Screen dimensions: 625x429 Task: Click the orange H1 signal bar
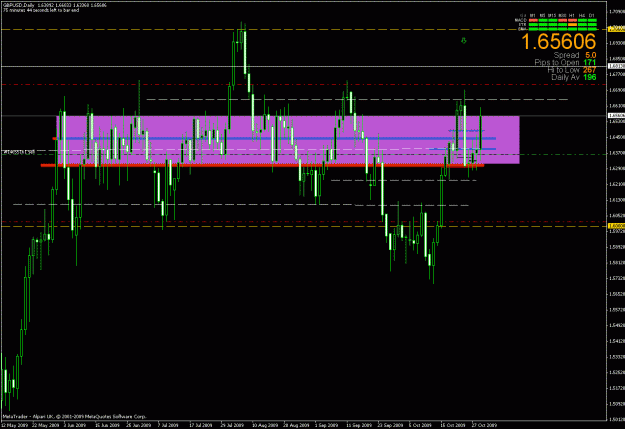click(572, 24)
